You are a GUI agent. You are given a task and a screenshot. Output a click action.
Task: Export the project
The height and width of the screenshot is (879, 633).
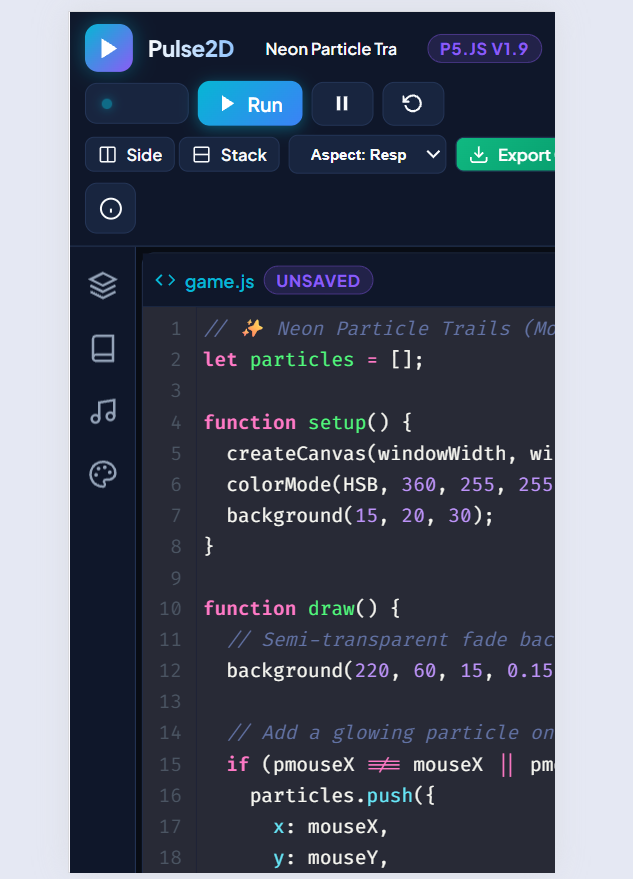[x=506, y=155]
